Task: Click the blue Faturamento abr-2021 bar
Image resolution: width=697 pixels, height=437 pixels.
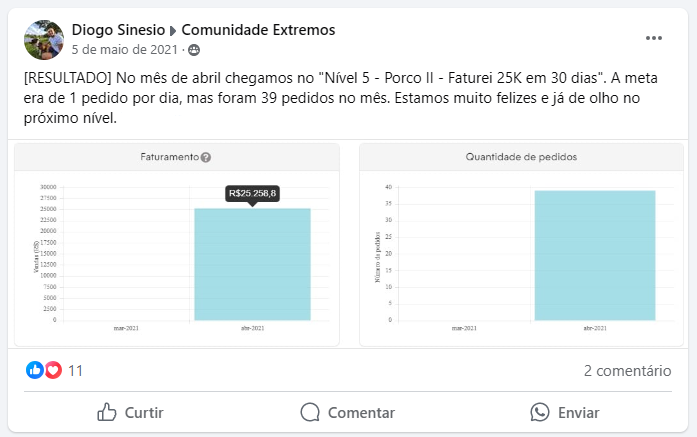Action: point(252,264)
